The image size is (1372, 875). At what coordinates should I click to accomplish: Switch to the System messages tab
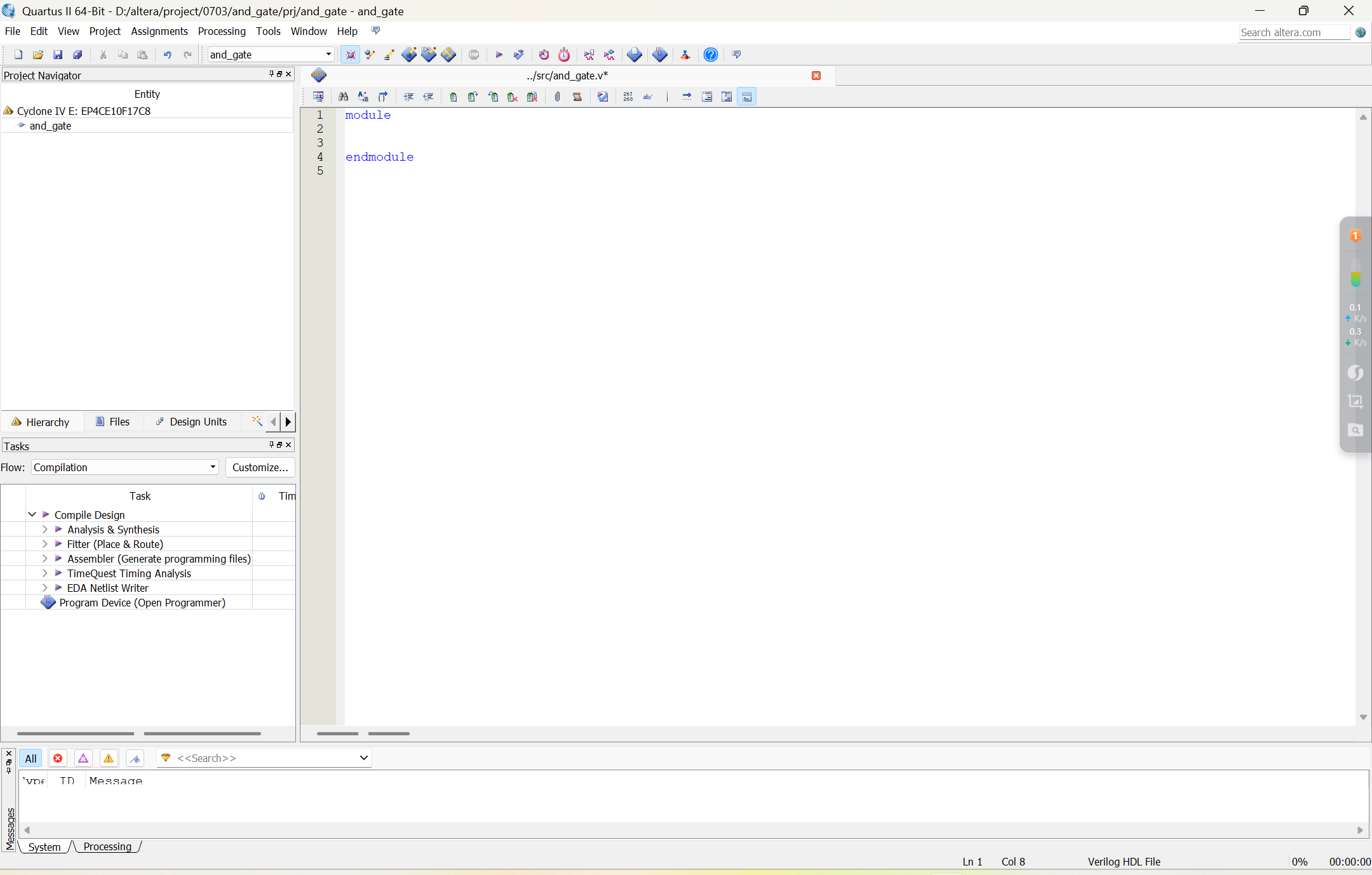tap(44, 846)
